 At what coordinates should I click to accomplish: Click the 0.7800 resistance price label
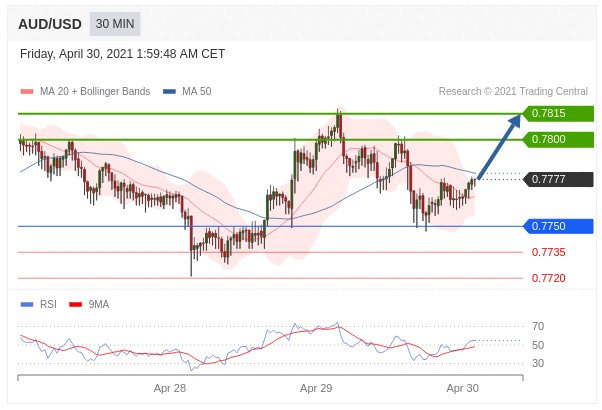558,139
